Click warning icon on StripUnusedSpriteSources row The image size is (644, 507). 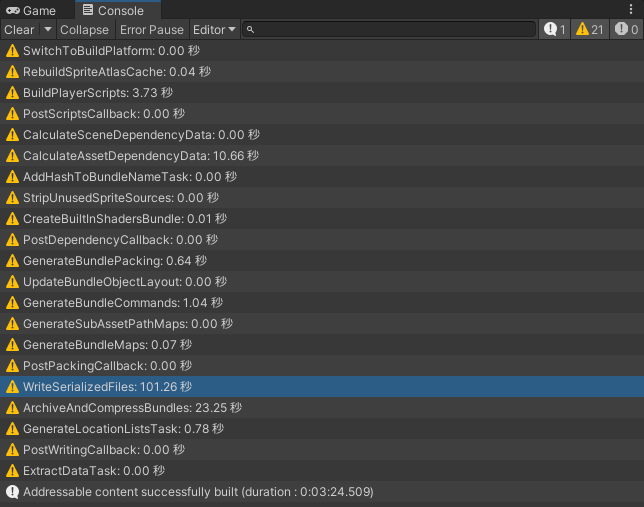coord(12,198)
